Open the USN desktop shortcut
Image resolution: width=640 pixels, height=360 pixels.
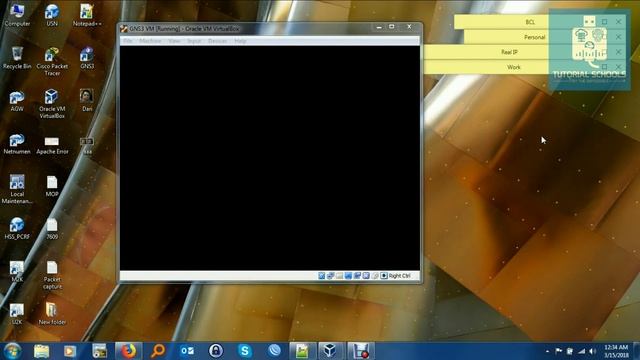pos(52,15)
